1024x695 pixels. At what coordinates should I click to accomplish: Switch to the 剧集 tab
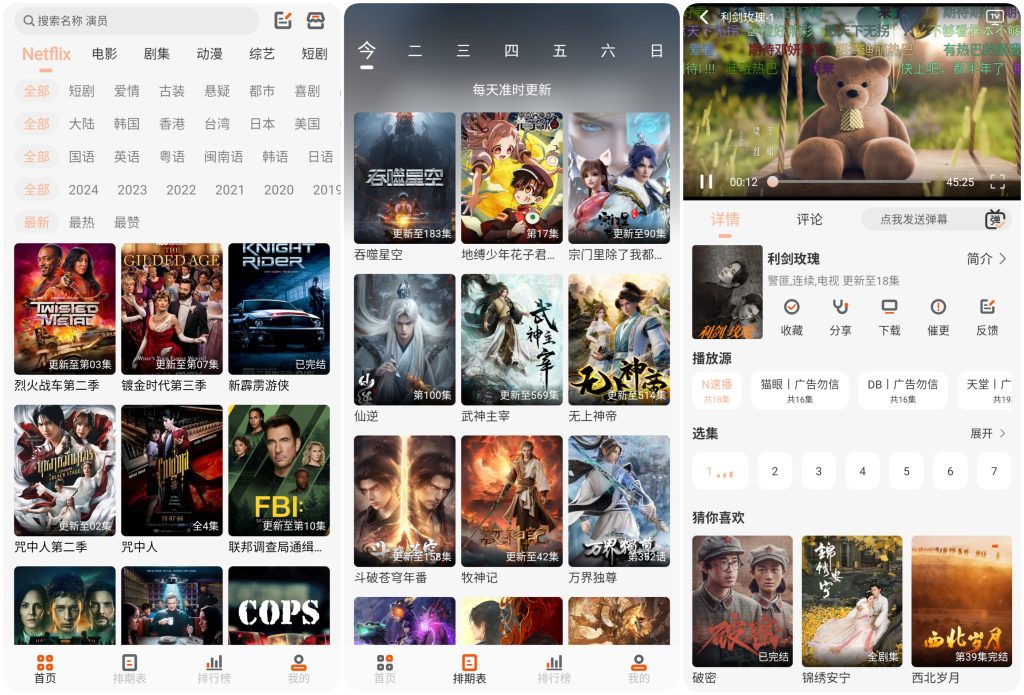tap(157, 54)
